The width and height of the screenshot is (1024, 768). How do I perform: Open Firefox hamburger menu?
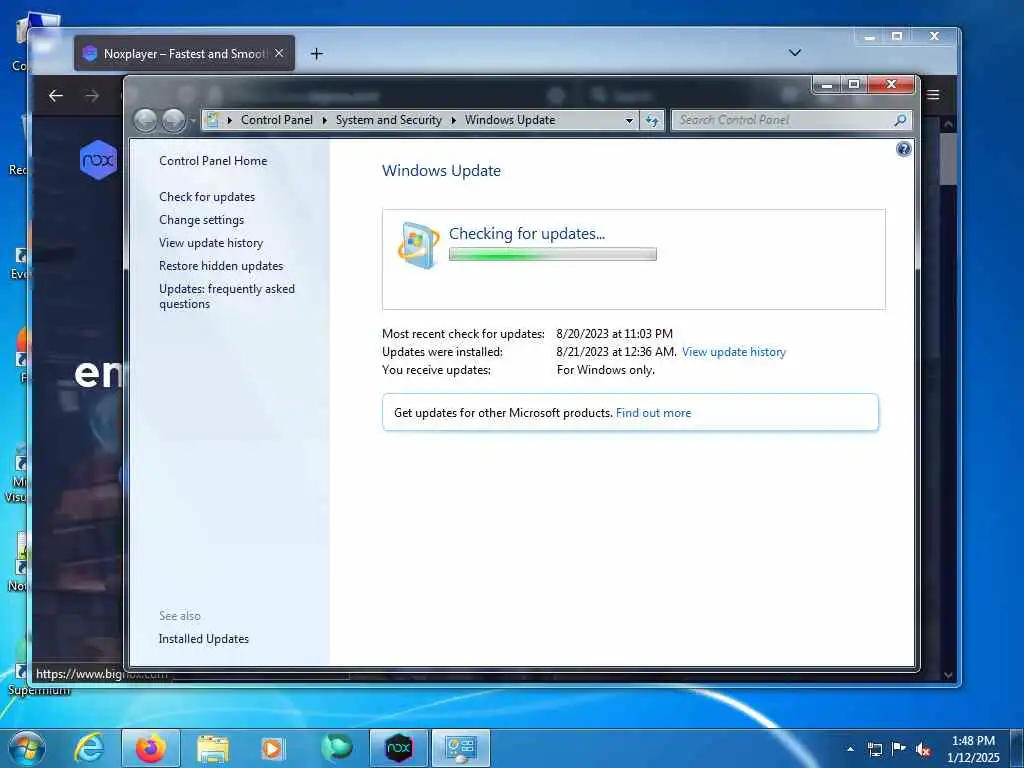click(x=933, y=95)
